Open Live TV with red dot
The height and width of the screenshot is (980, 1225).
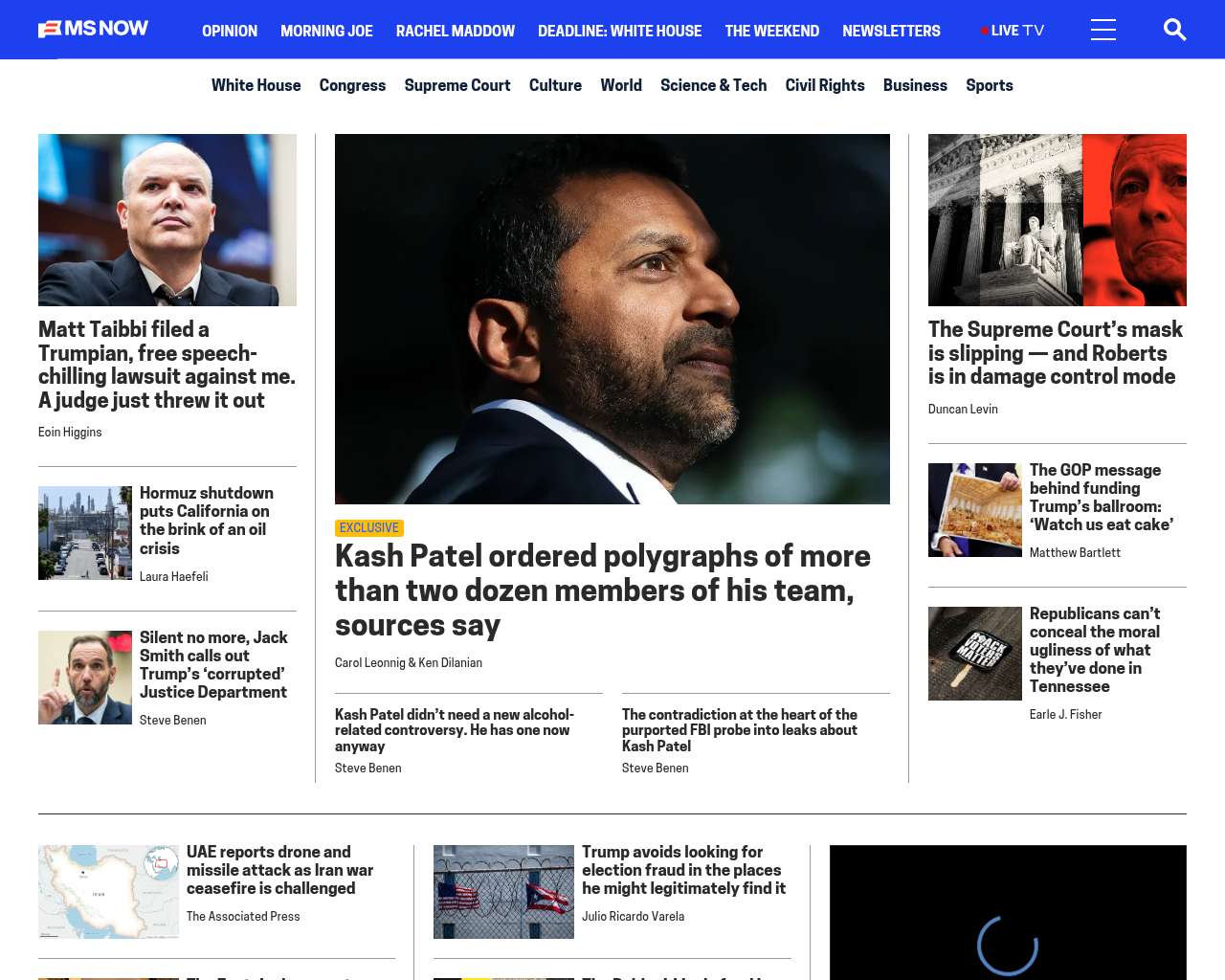click(x=1013, y=31)
